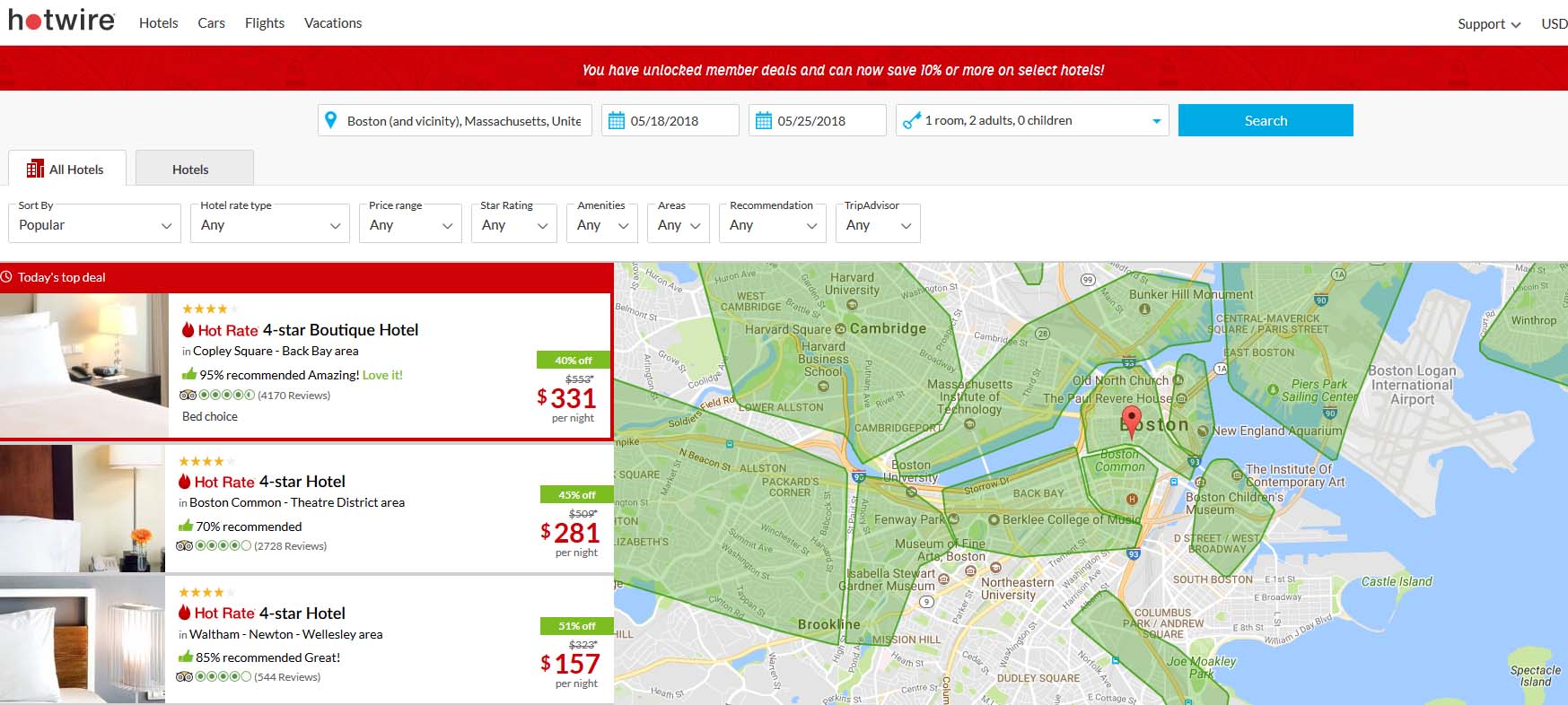
Task: Click the 40% off badge
Action: [573, 360]
